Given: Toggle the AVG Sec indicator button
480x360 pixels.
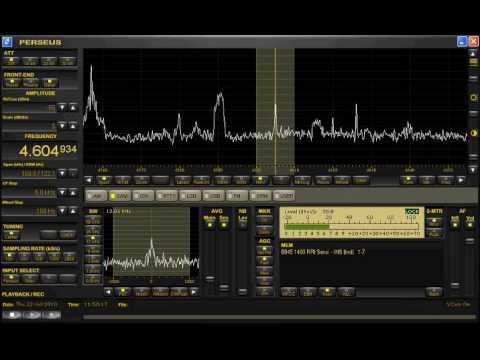Looking at the screenshot, I should [x=224, y=225].
